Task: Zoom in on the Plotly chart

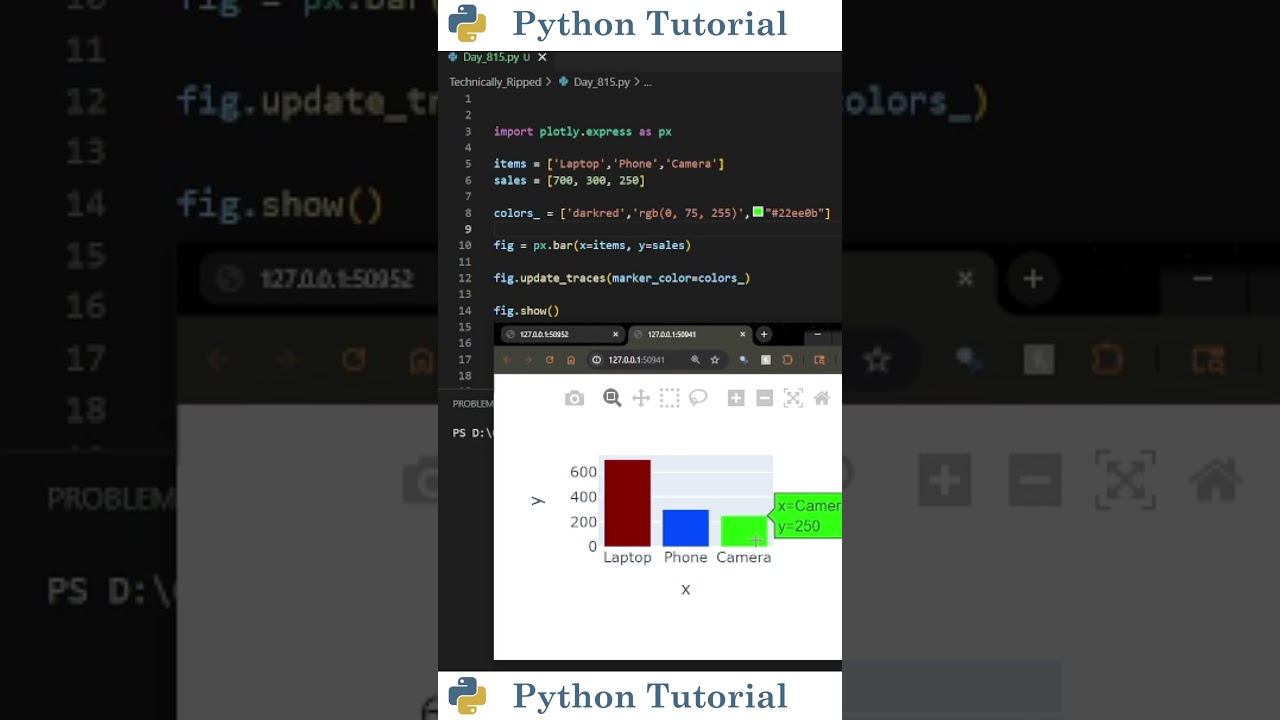Action: click(736, 398)
